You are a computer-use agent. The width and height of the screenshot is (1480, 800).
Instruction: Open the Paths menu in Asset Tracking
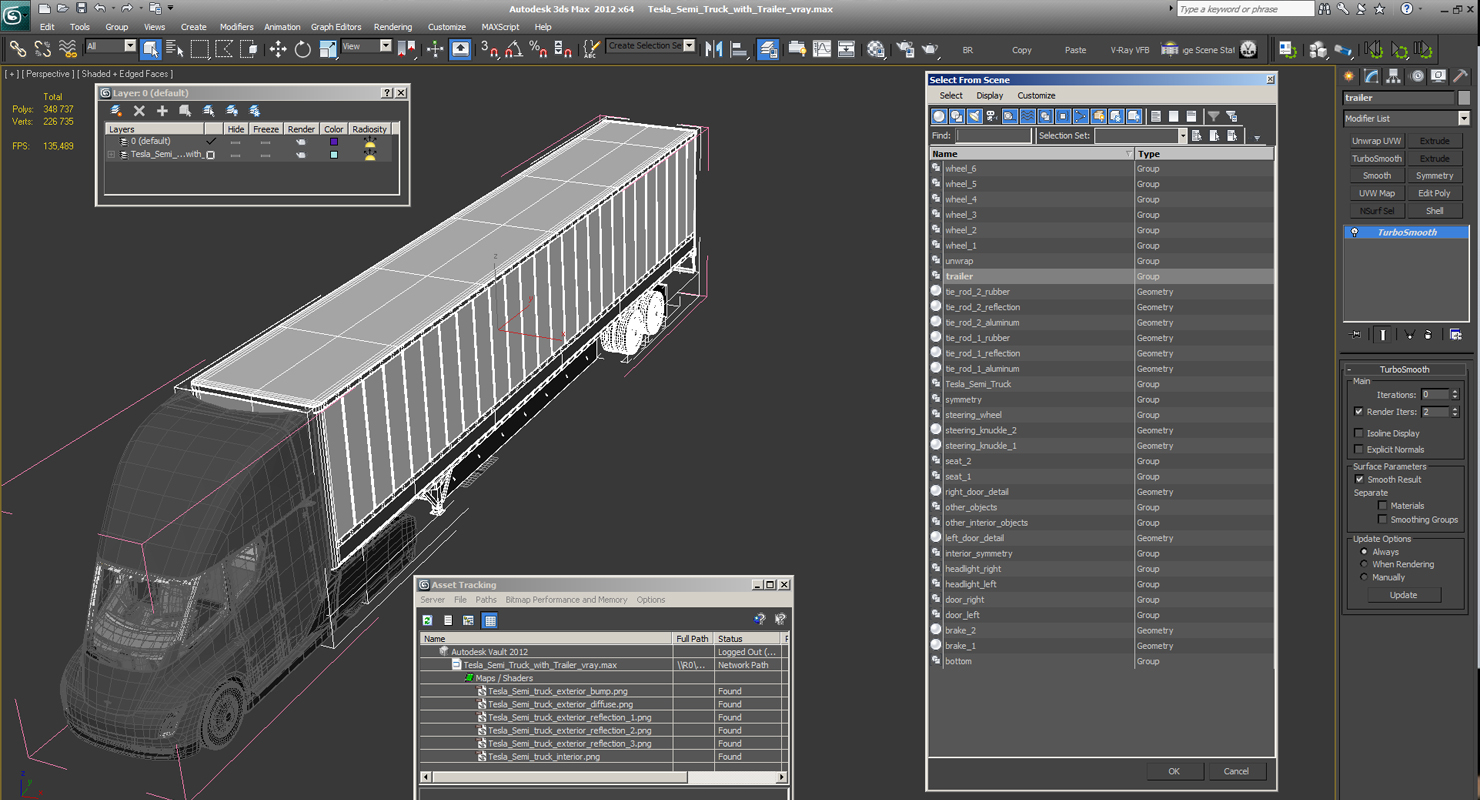point(486,600)
